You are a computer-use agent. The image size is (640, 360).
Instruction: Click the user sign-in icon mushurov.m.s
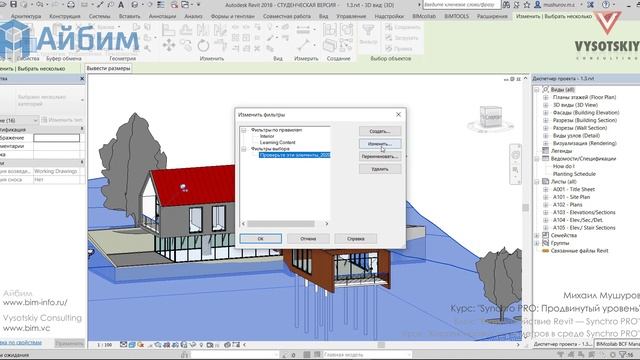point(538,5)
